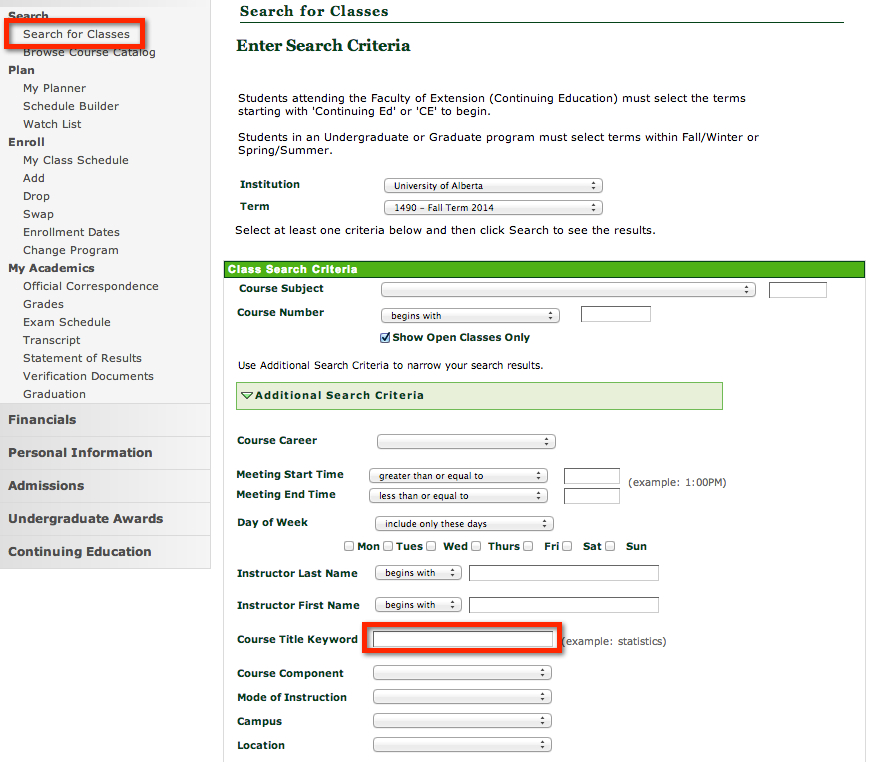Open Browse Course Catalog link

89,53
